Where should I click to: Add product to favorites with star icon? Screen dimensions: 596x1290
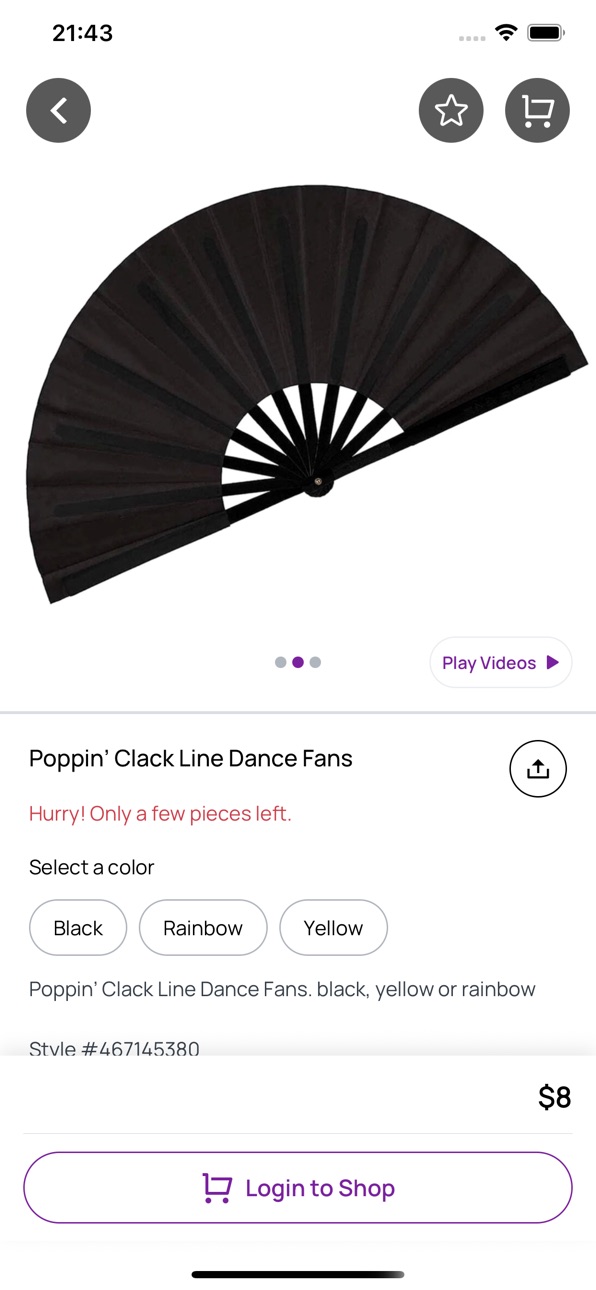451,110
